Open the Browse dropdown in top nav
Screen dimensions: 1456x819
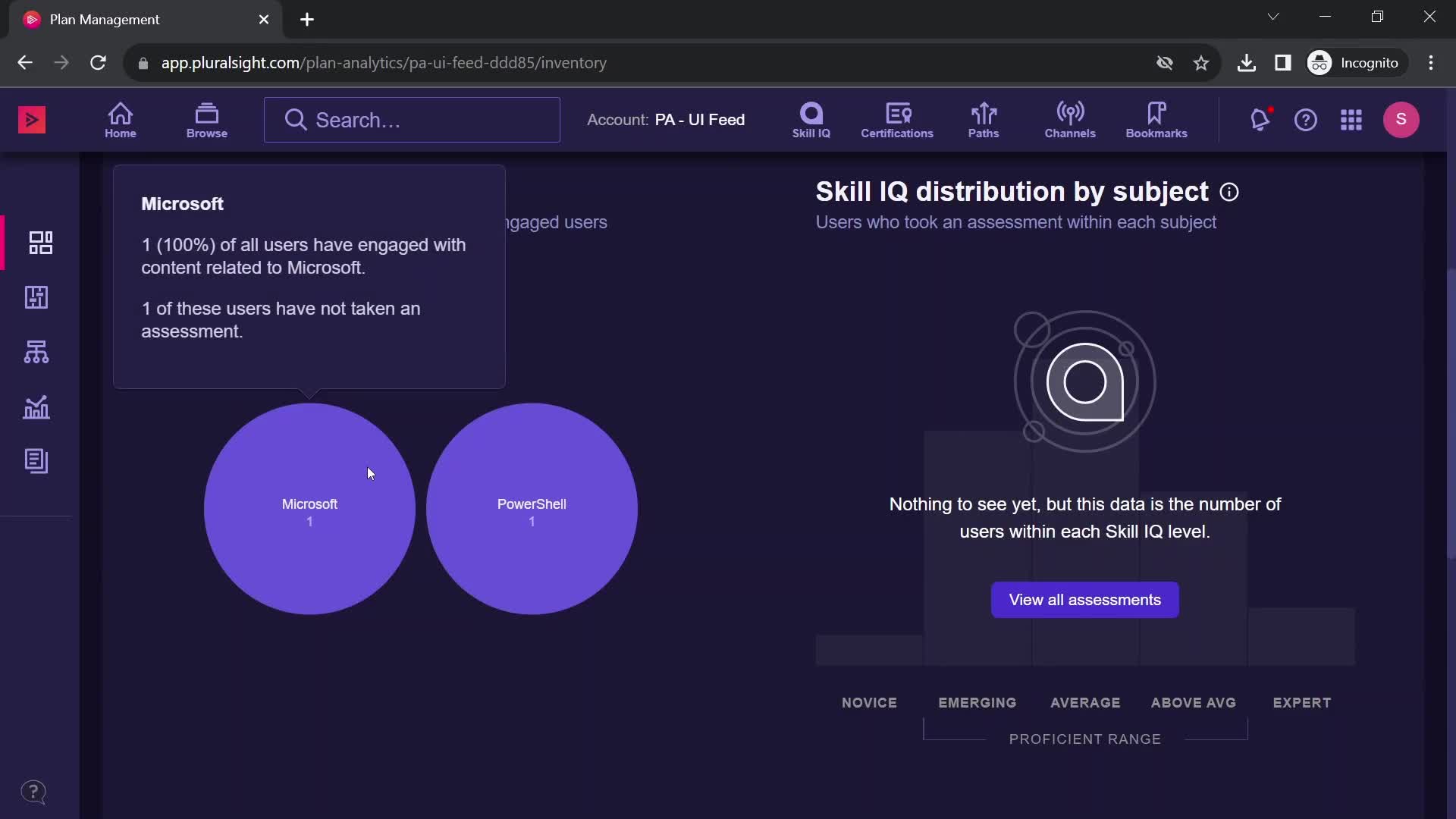(206, 119)
